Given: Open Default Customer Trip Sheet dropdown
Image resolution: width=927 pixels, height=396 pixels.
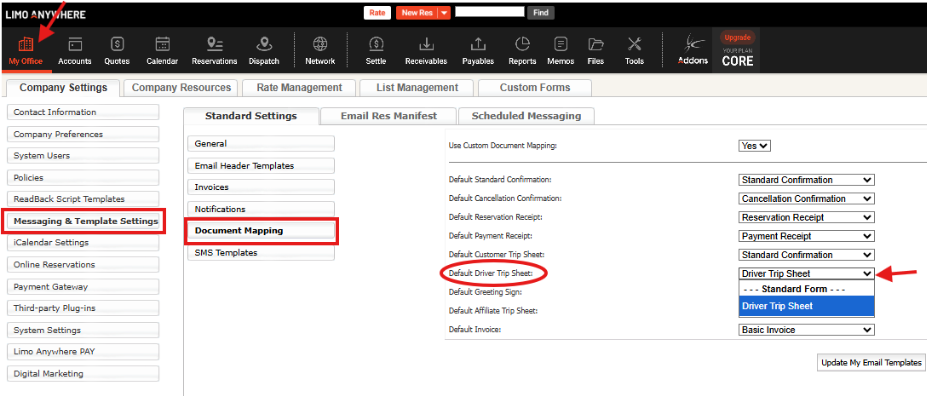Looking at the screenshot, I should [x=806, y=255].
